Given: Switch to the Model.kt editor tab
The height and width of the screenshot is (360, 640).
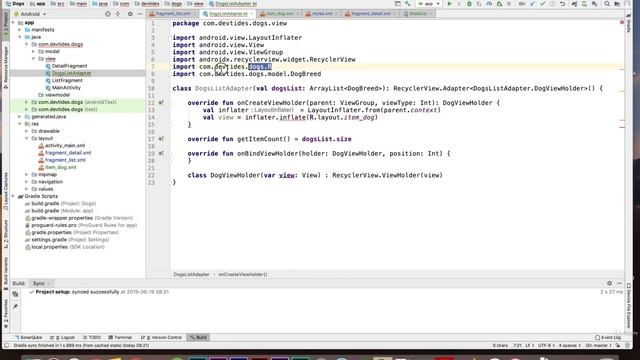Looking at the screenshot, I should 418,14.
